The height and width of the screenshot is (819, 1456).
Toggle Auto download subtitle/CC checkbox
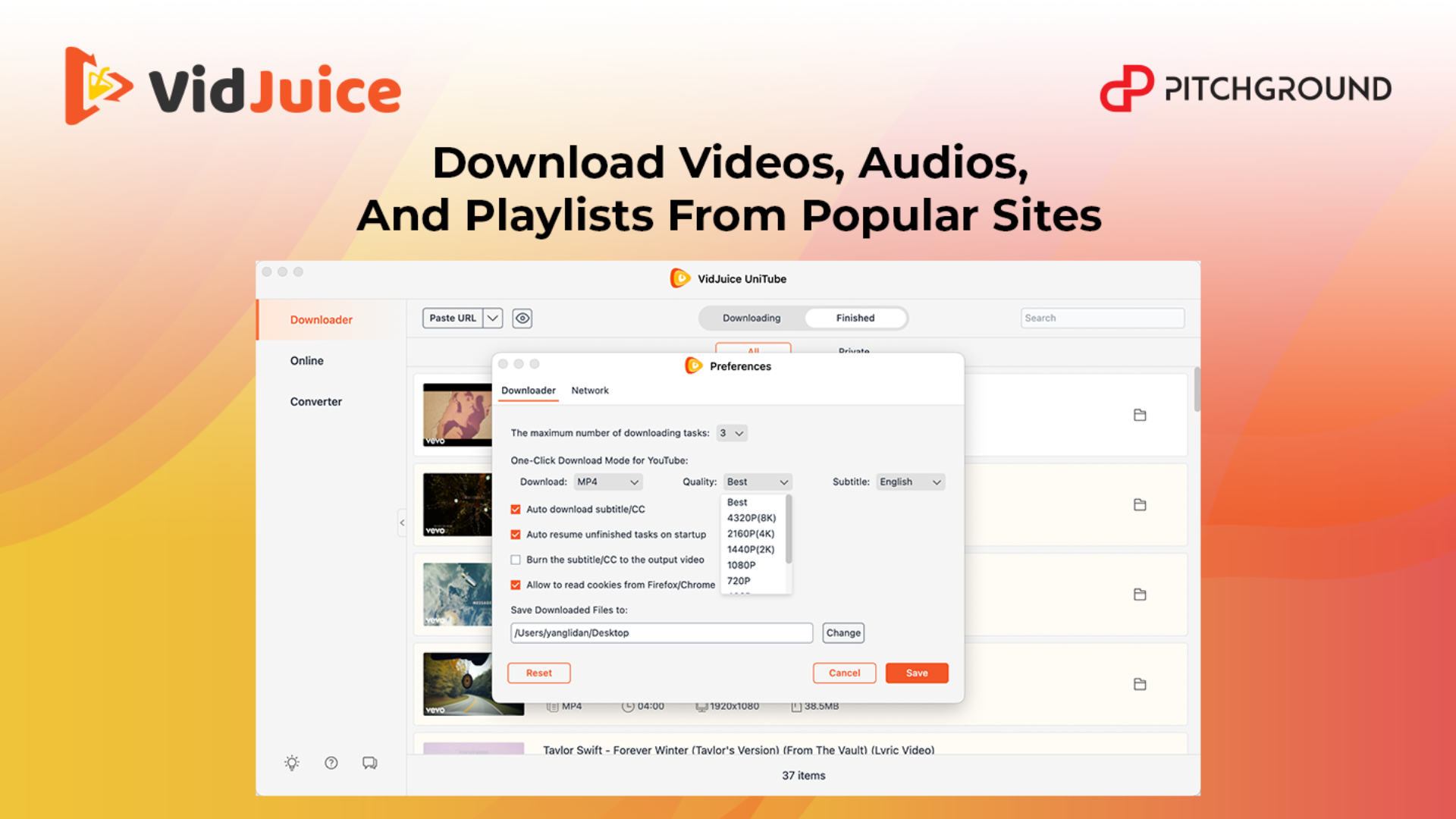(x=515, y=509)
